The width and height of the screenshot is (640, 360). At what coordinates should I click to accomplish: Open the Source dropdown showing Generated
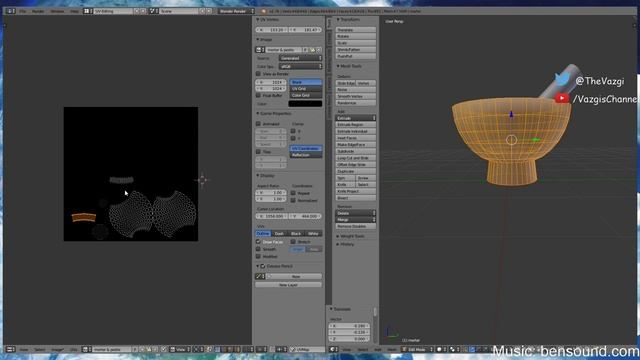300,58
